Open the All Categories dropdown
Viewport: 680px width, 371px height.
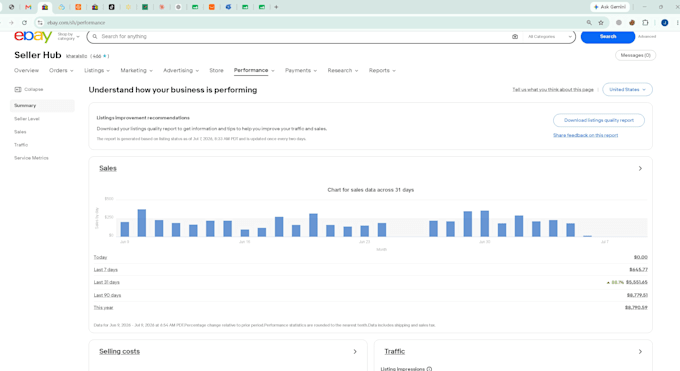(549, 36)
